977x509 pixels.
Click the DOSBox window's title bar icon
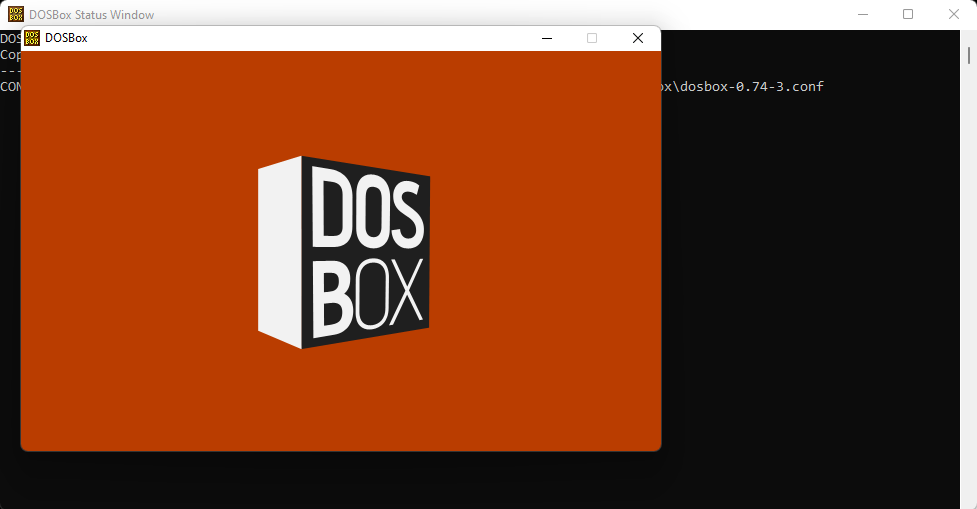coord(31,38)
